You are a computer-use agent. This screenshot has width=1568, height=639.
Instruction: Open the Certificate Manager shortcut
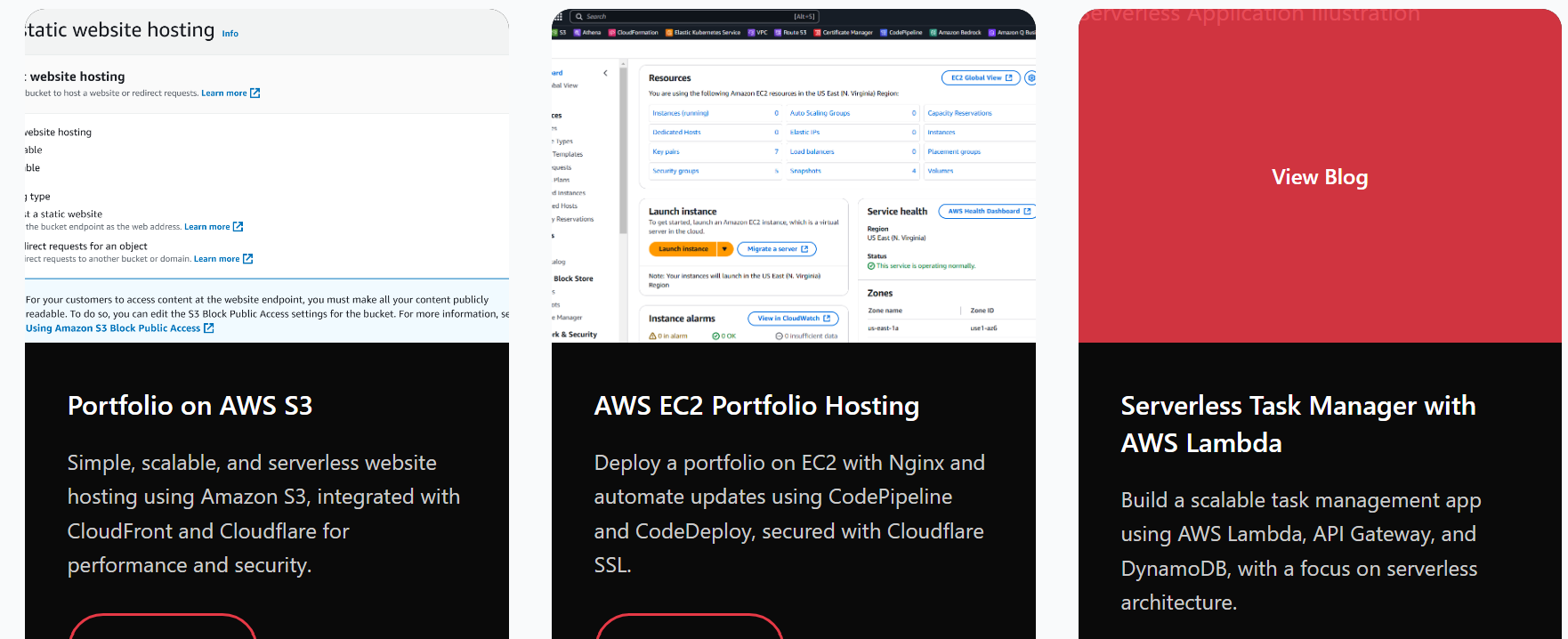tap(817, 32)
